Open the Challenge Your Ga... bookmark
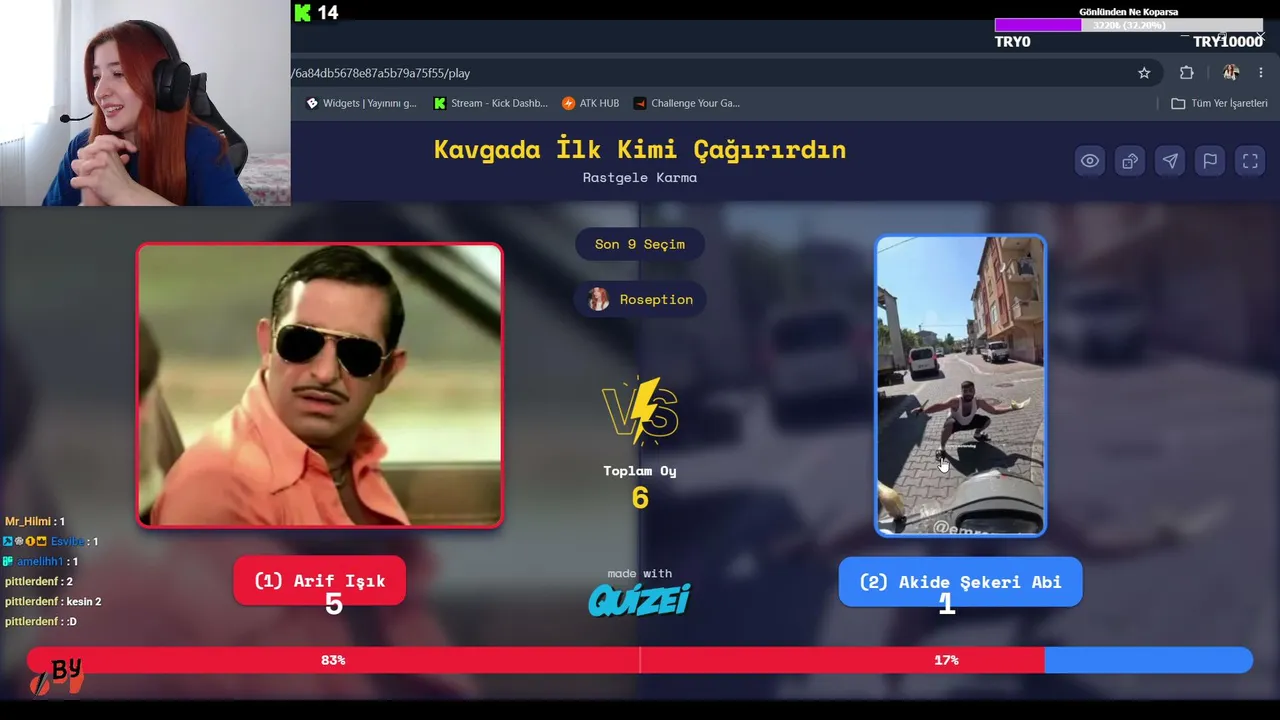Screen dimensions: 1280x720 687,103
